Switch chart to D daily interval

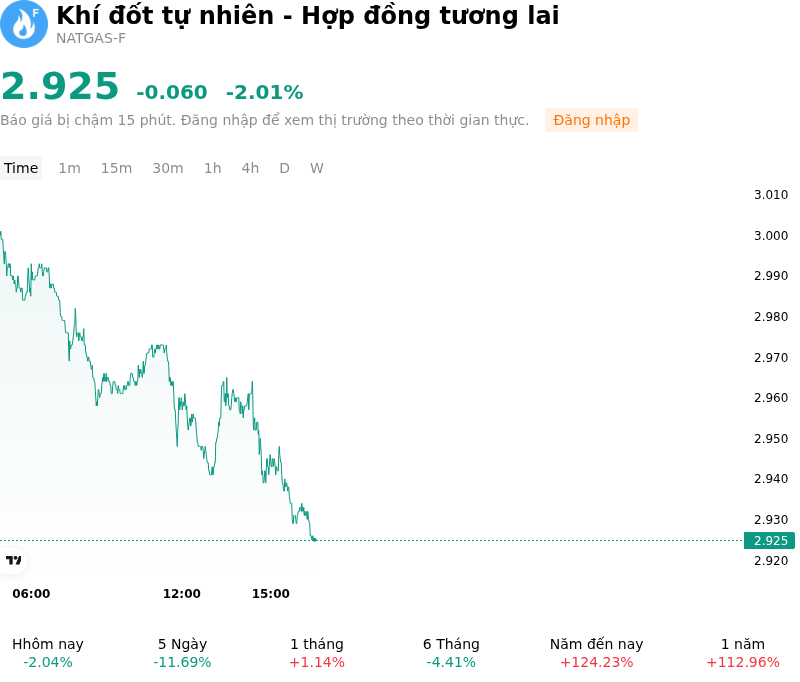coord(285,168)
